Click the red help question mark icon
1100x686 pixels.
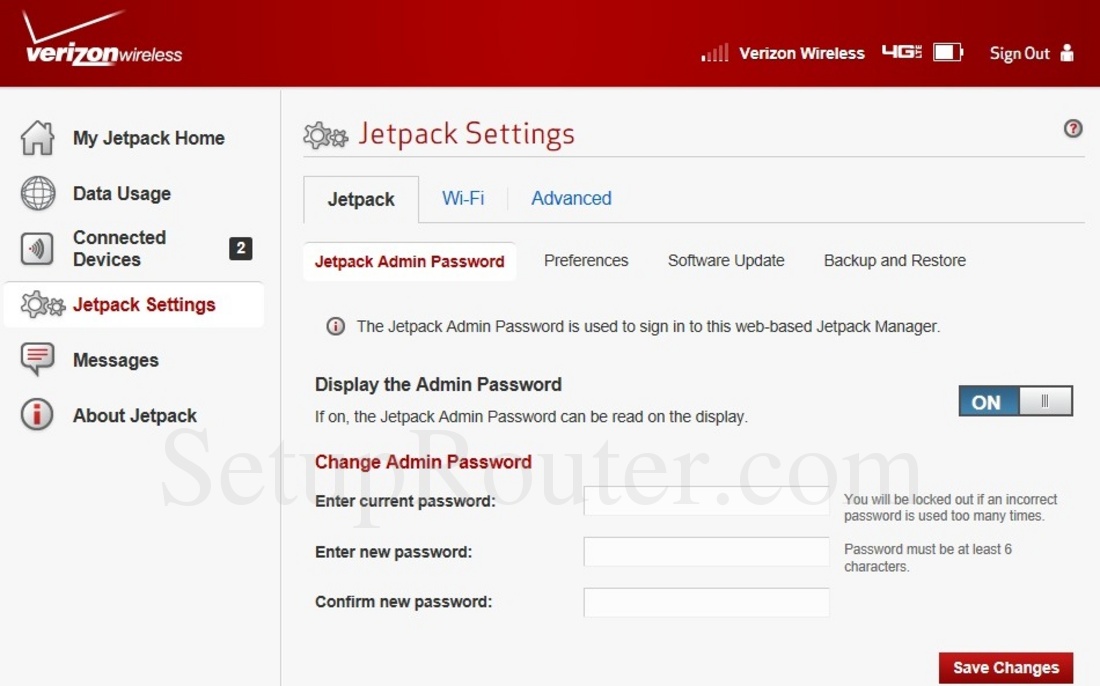[1073, 128]
